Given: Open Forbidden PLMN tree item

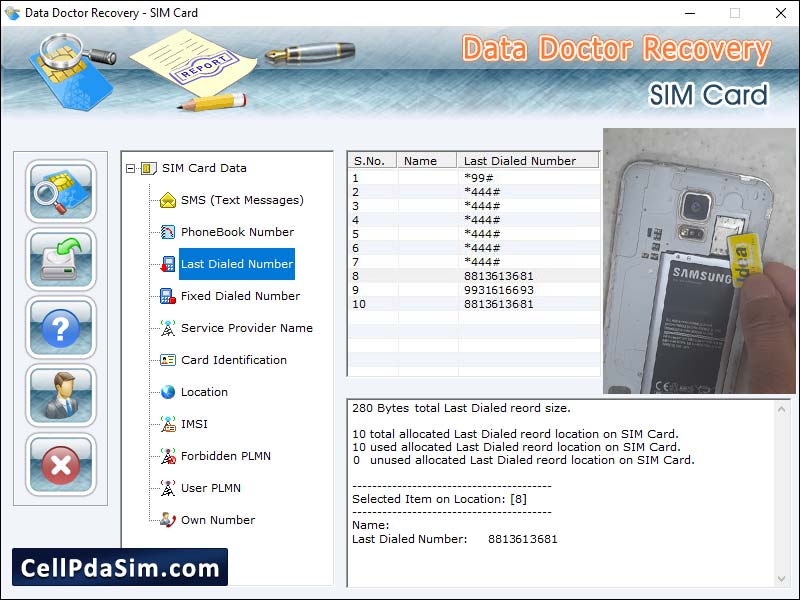Looking at the screenshot, I should pyautogui.click(x=226, y=456).
